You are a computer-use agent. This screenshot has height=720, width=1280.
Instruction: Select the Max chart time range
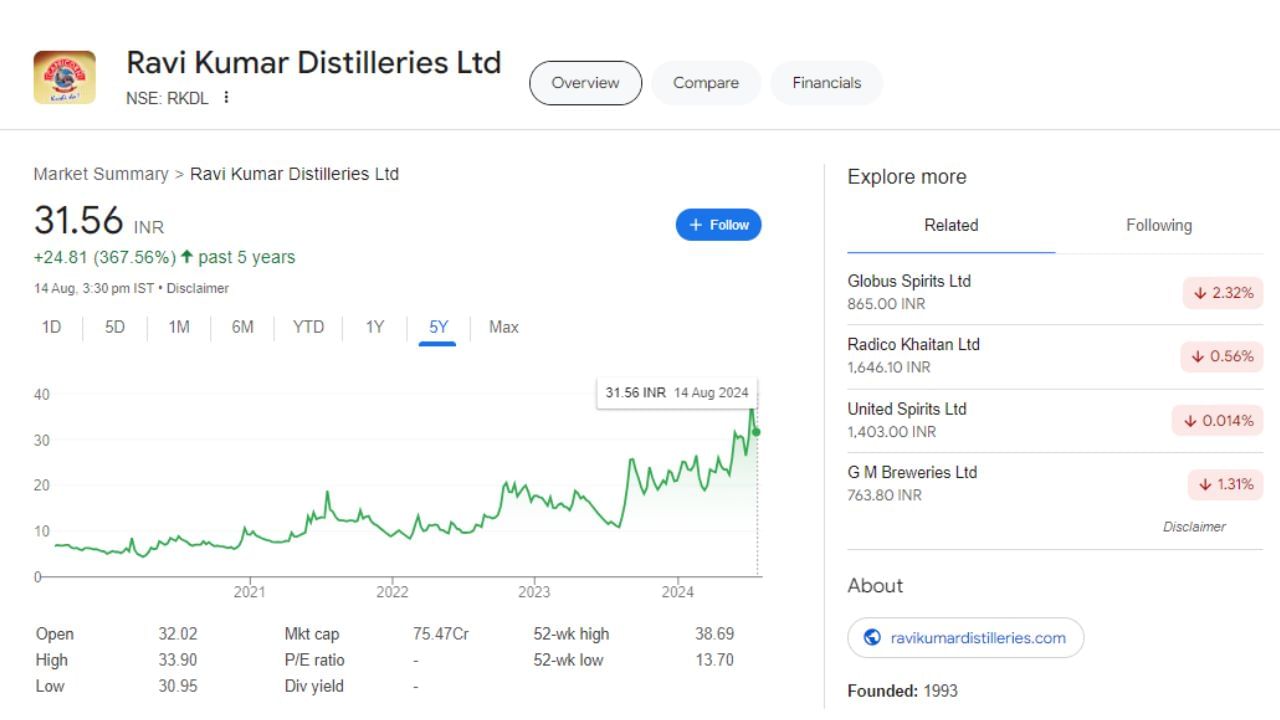(503, 327)
